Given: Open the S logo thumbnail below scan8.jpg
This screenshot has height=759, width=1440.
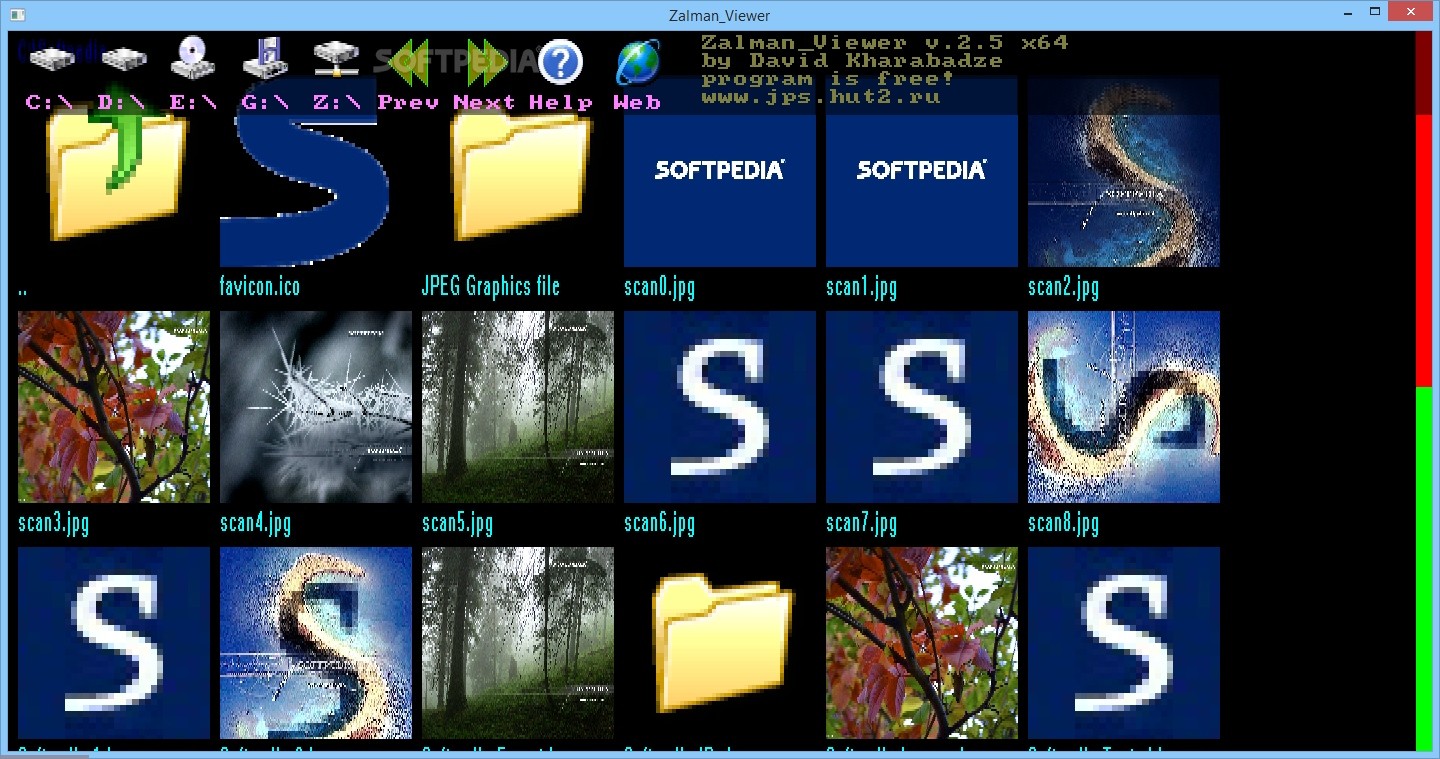Looking at the screenshot, I should 1124,643.
